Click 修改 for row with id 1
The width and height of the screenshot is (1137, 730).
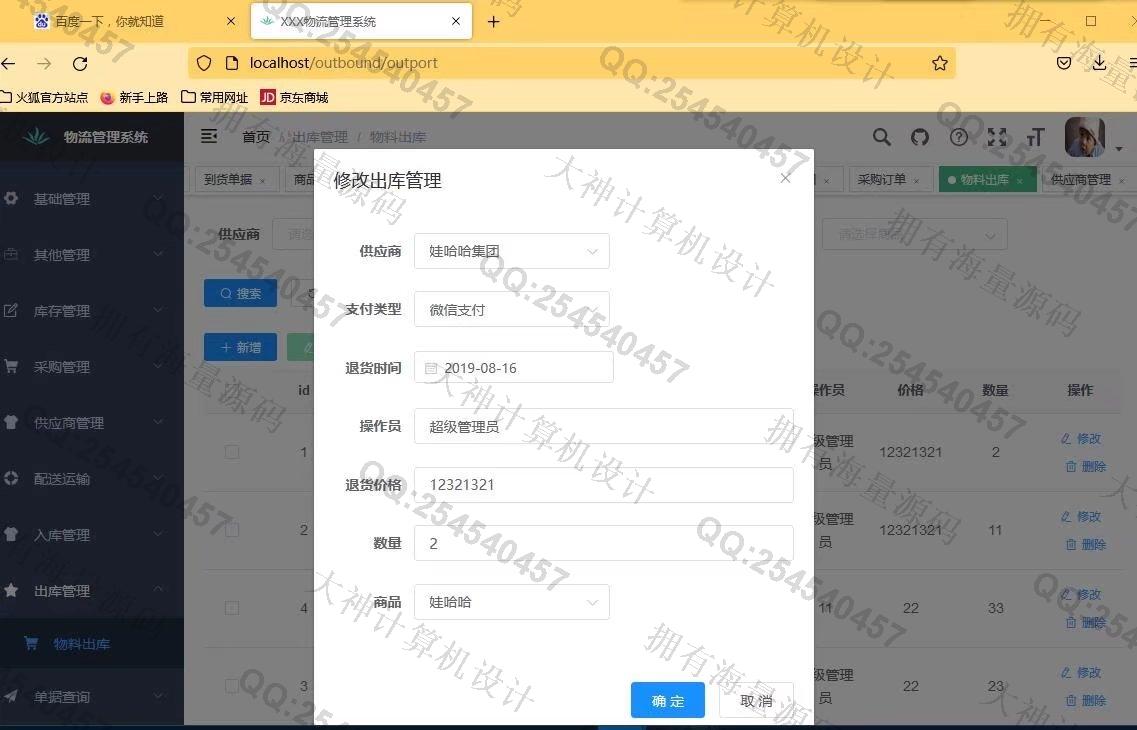(x=1081, y=439)
